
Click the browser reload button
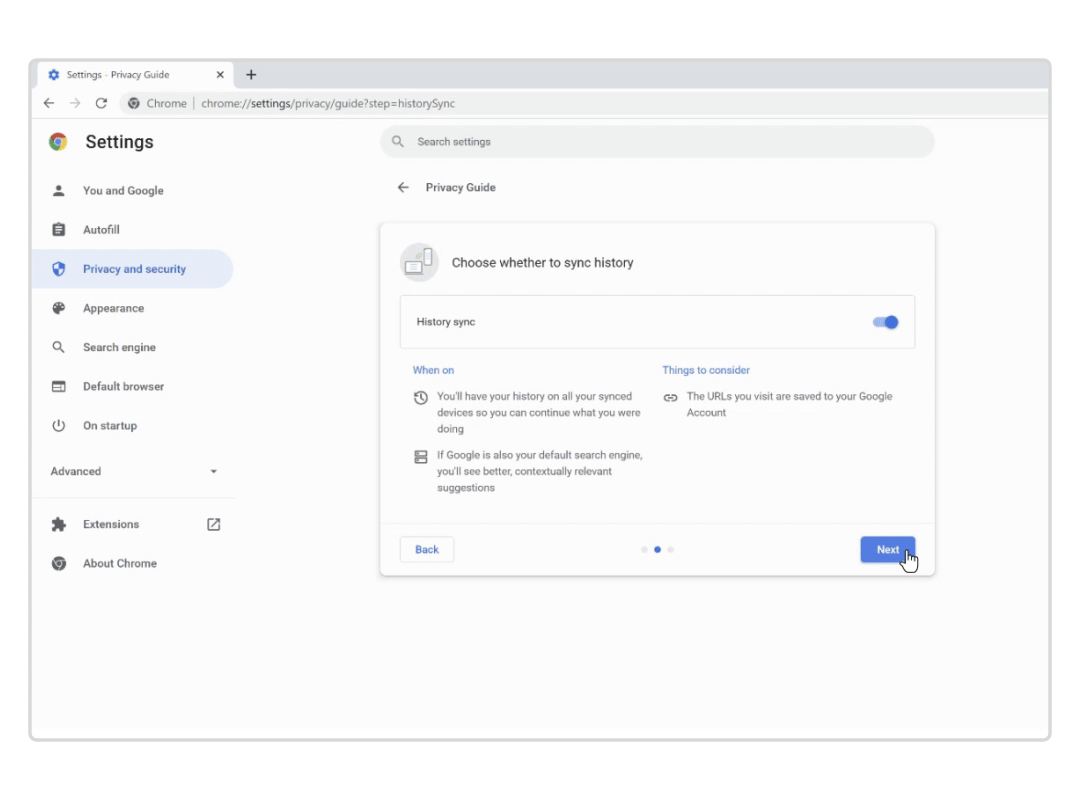(100, 102)
